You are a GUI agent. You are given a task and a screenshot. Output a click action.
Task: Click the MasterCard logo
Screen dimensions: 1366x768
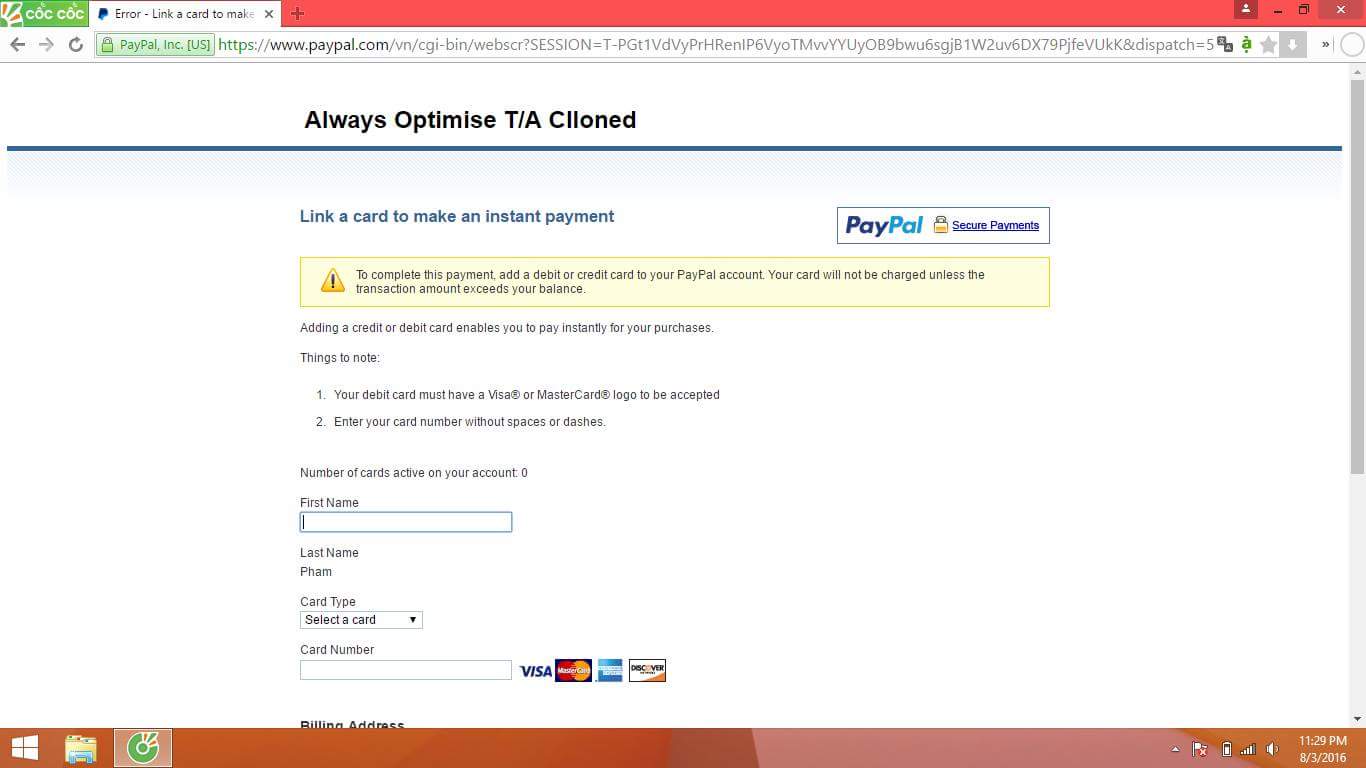point(573,671)
